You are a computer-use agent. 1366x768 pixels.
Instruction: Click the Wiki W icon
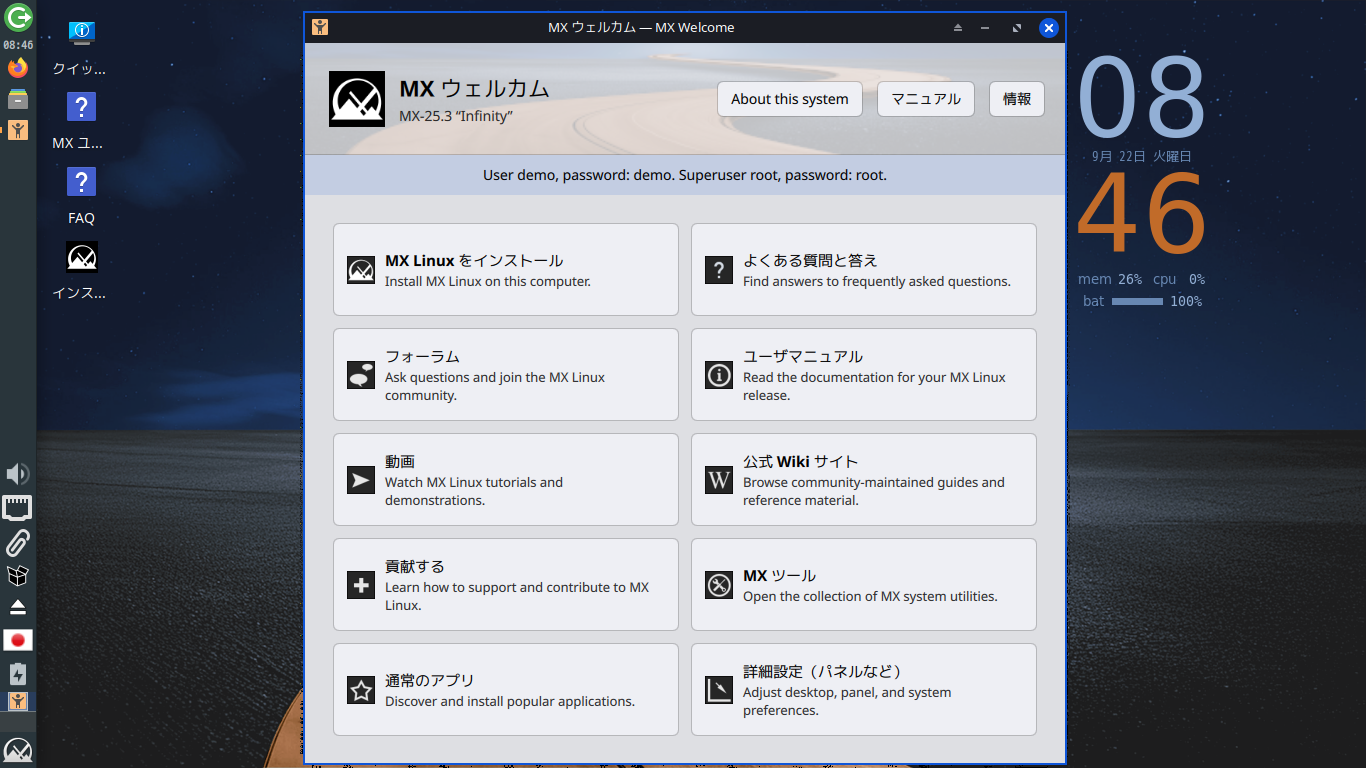(x=719, y=480)
